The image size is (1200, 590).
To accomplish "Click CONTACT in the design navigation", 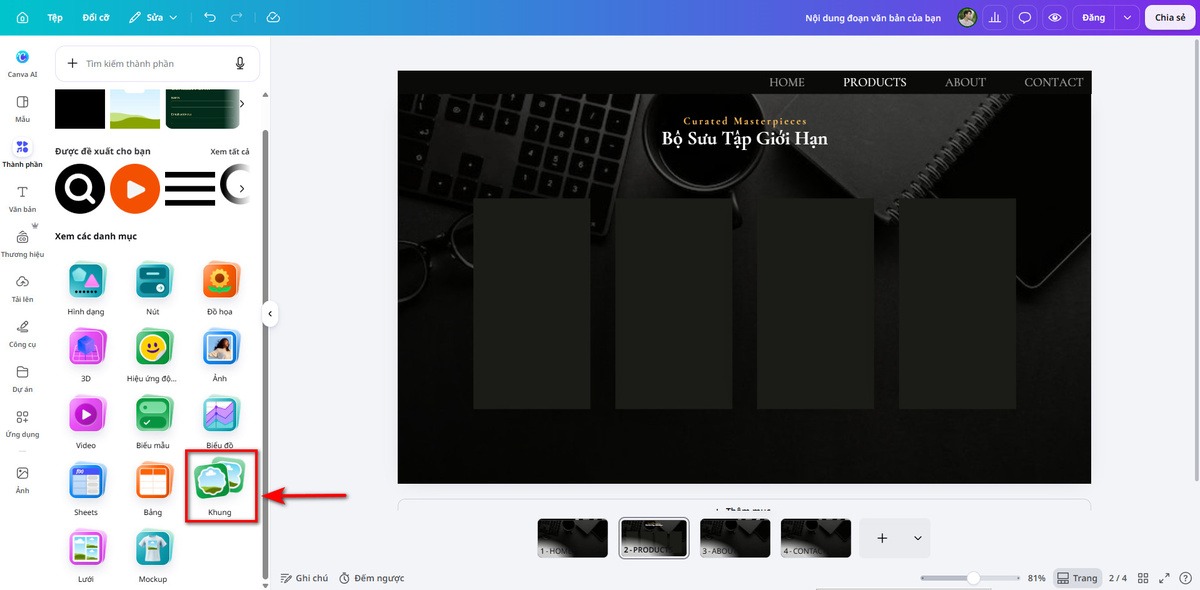I will (1054, 82).
